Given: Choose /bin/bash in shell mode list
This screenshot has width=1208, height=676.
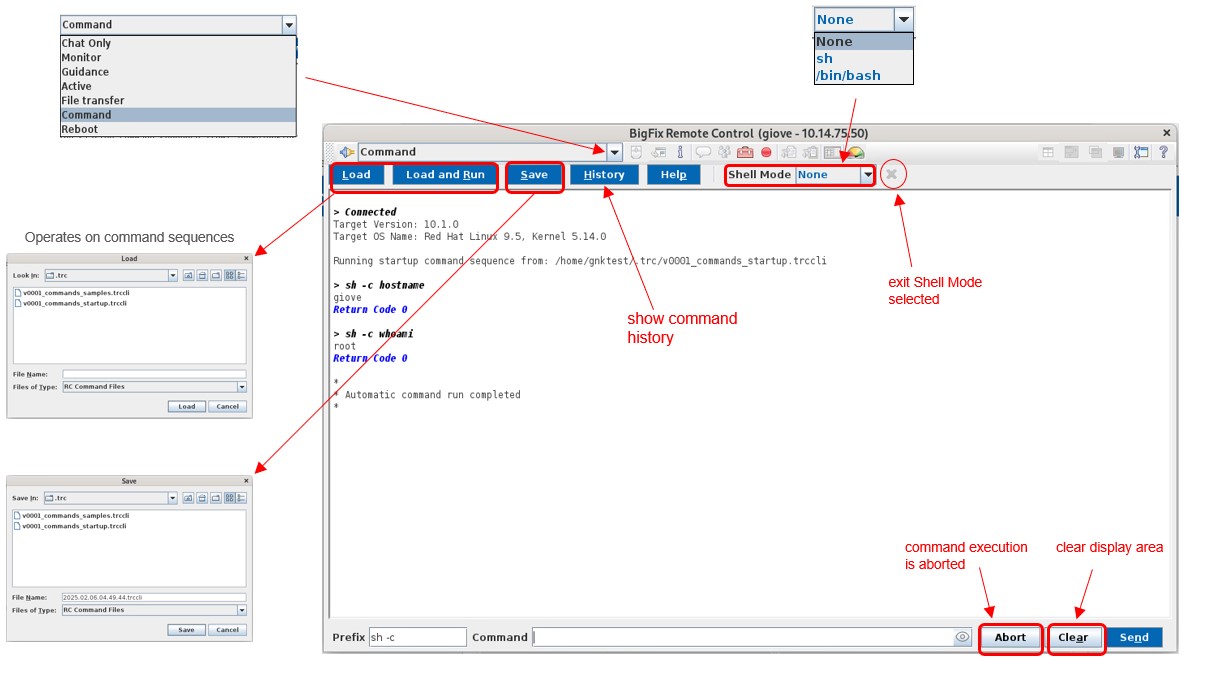Looking at the screenshot, I should point(864,75).
